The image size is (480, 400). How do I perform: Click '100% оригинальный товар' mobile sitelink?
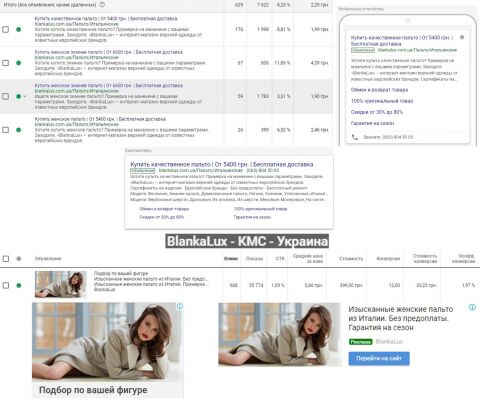click(382, 101)
